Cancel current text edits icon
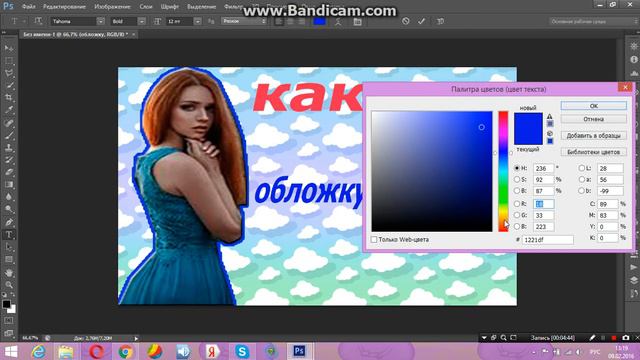Viewport: 640px width, 360px height. click(405, 21)
